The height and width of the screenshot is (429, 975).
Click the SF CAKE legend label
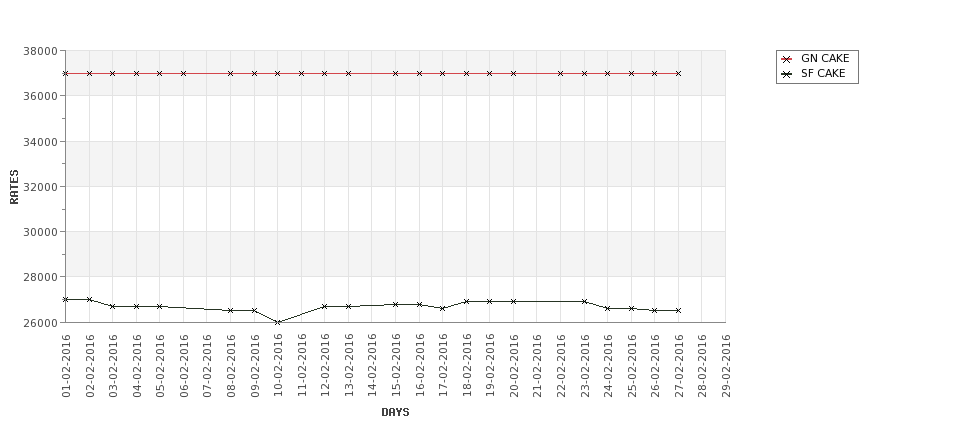823,73
